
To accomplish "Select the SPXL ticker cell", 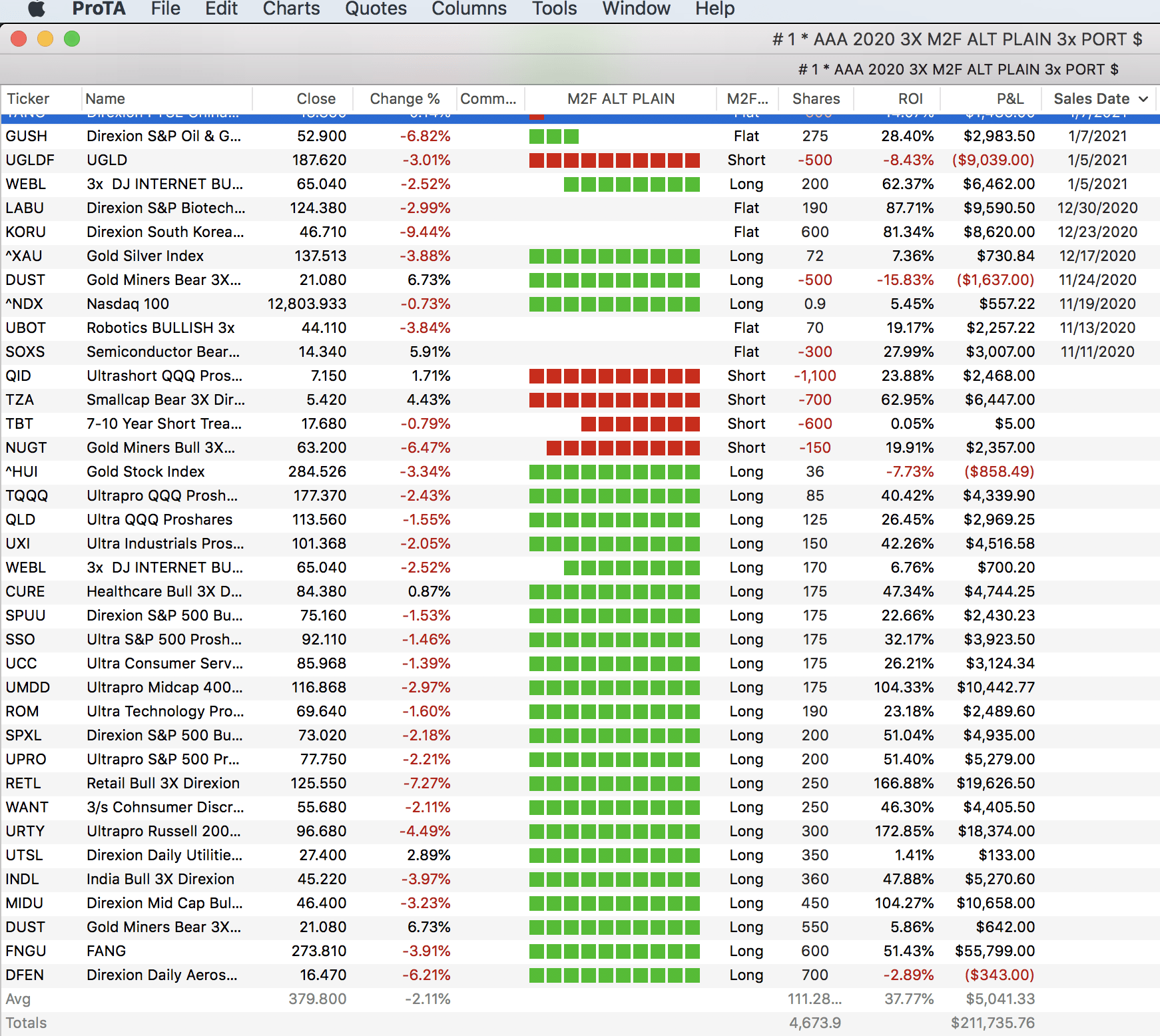I will pyautogui.click(x=23, y=735).
